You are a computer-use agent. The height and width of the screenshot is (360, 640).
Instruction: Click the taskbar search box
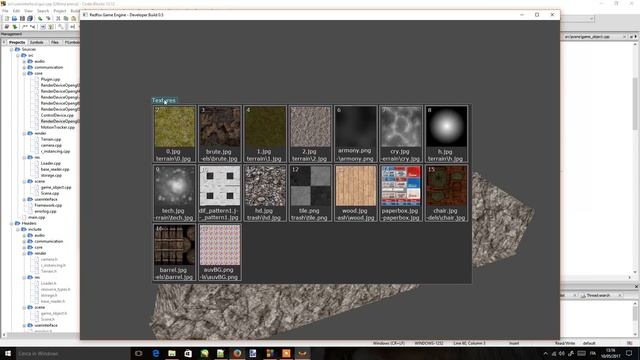click(73, 353)
